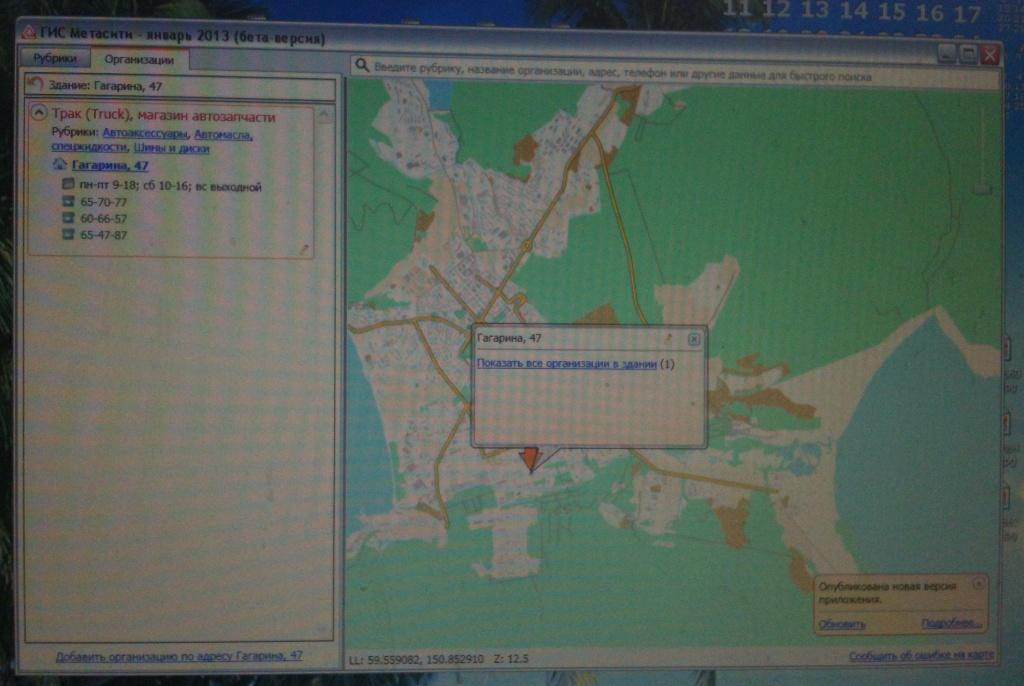Click the working hours schedule icon

tap(68, 186)
